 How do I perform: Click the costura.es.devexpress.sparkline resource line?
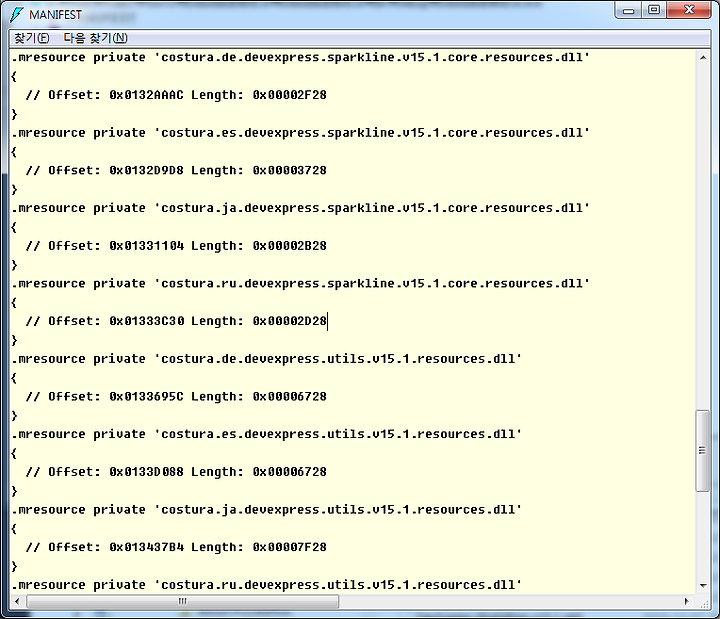301,133
